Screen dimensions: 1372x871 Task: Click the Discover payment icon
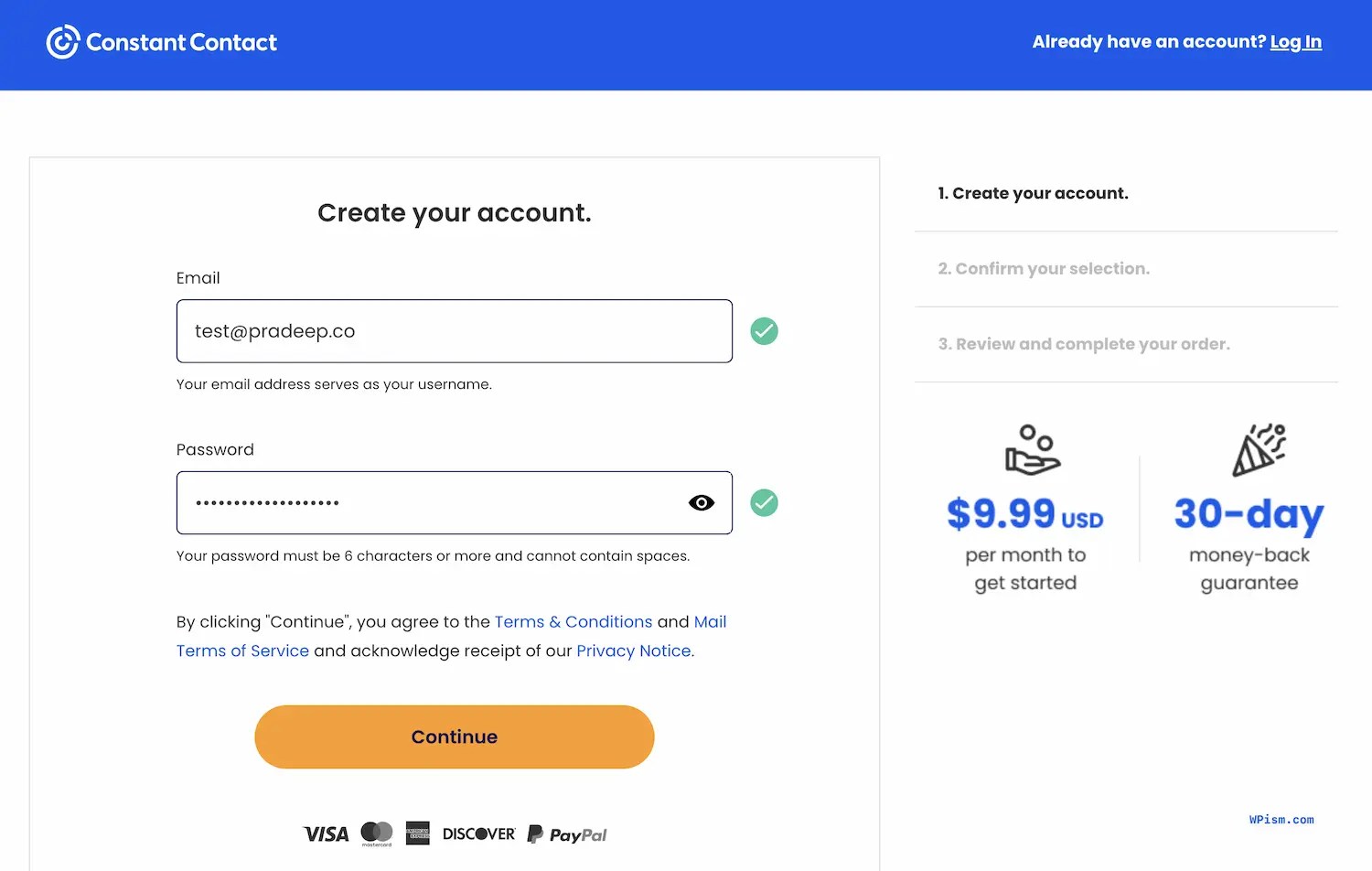click(477, 833)
